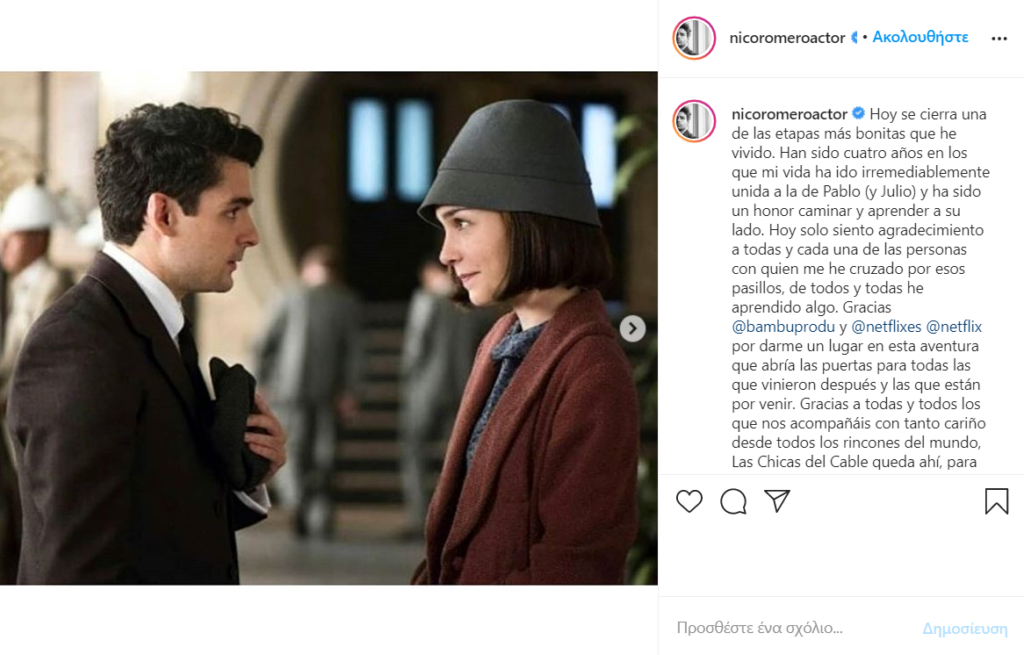
Task: Advance to next photo with arrow
Action: pyautogui.click(x=632, y=328)
